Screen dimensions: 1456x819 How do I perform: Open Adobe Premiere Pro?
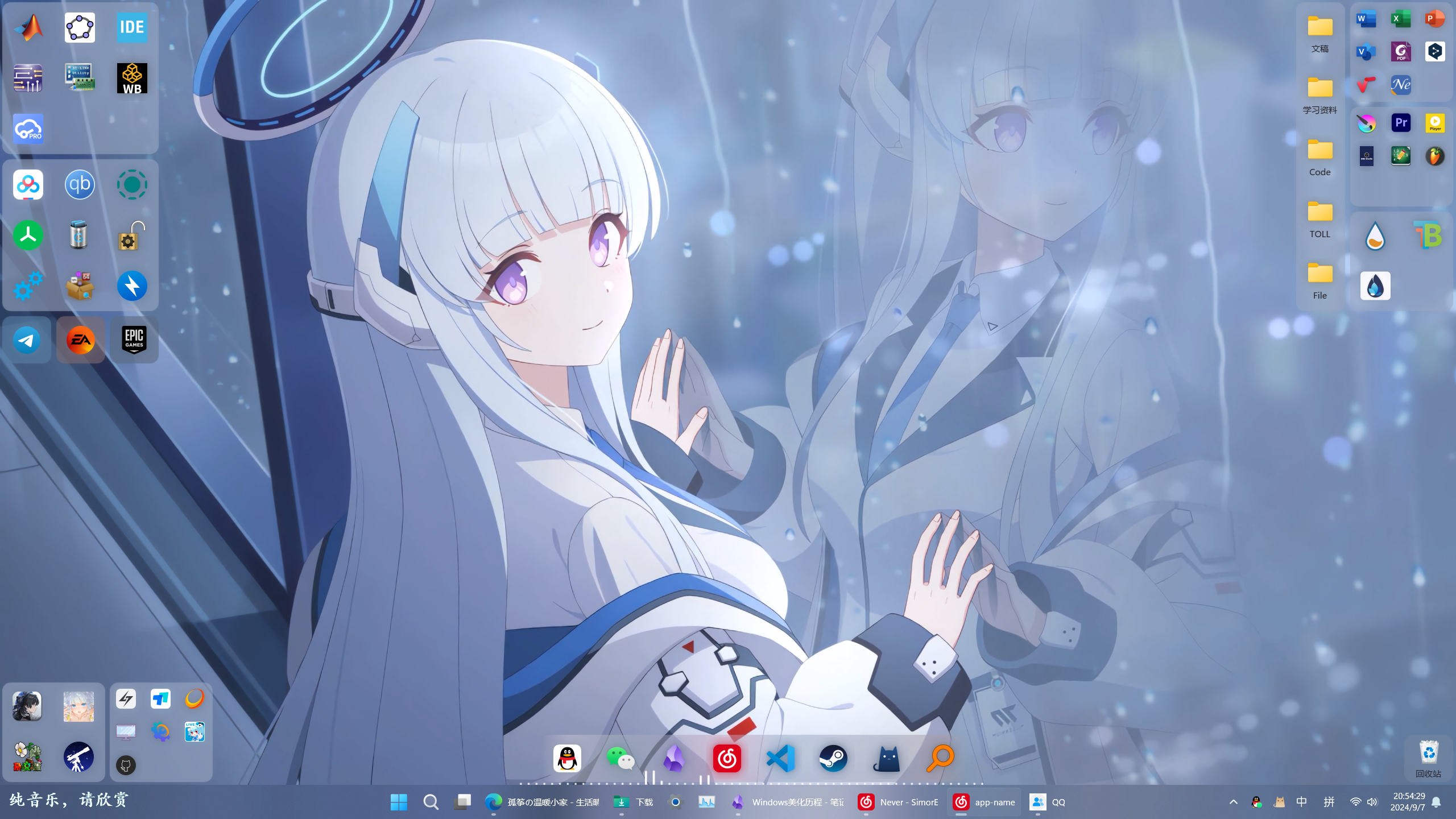(x=1401, y=122)
